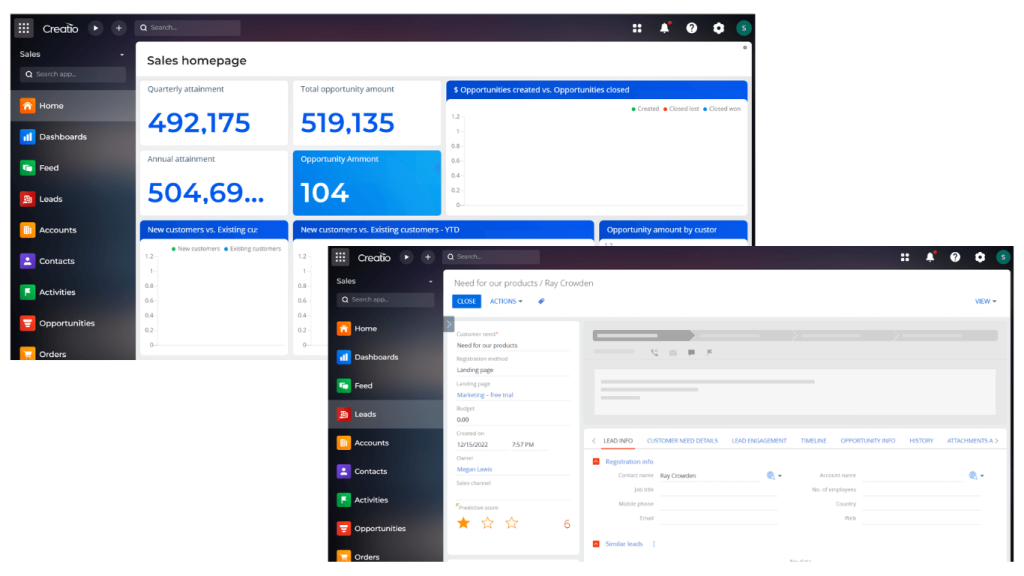Click the call icon on the lead record

652,354
